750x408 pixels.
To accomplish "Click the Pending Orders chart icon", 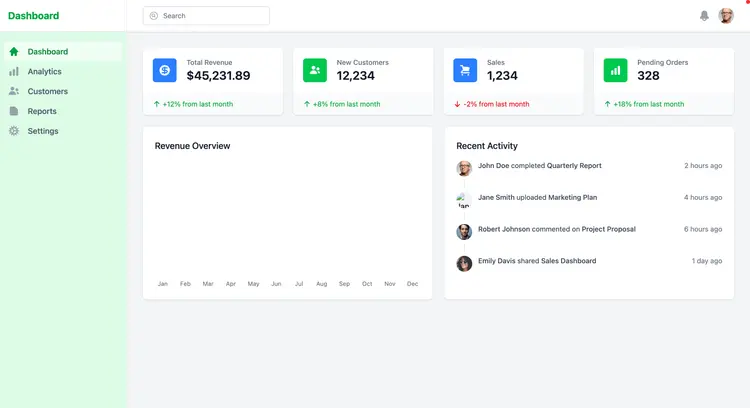I will click(615, 70).
